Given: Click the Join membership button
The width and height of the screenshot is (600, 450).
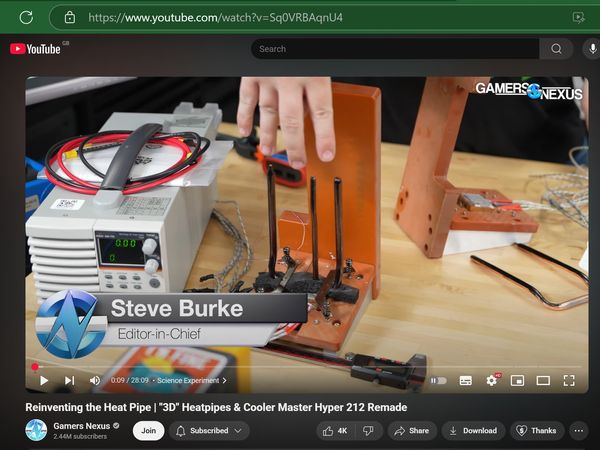Looking at the screenshot, I should click(x=148, y=430).
